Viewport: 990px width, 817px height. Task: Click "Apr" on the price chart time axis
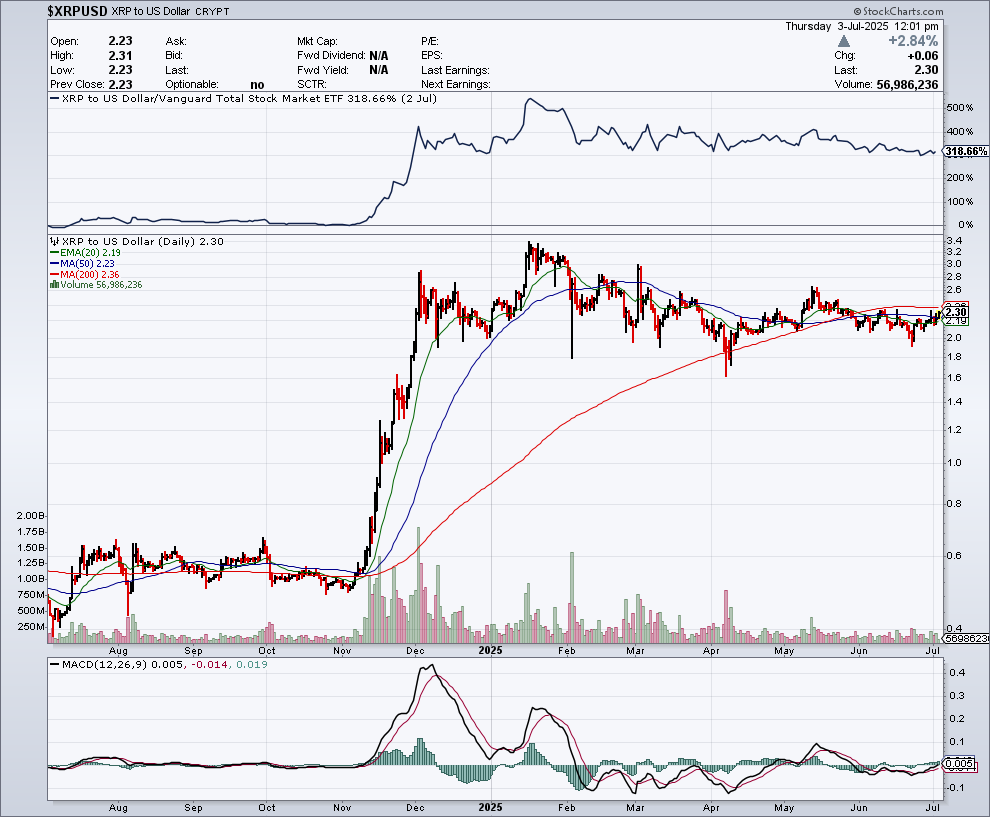pyautogui.click(x=712, y=650)
